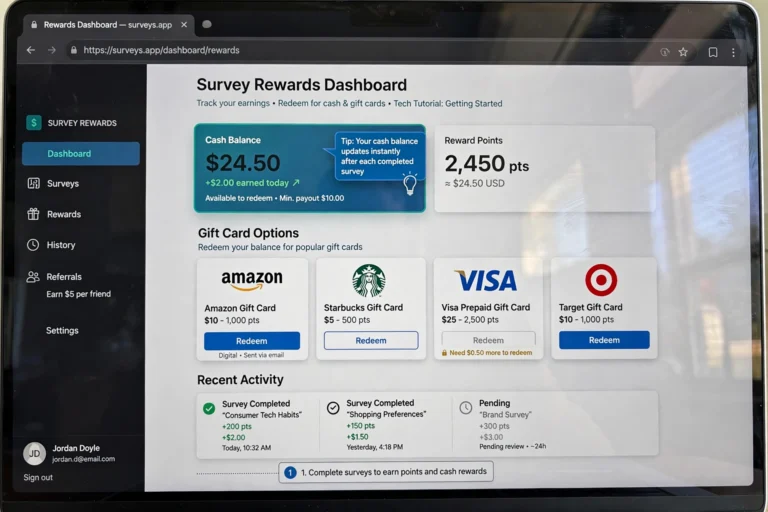Bookmark this page with the star icon
Image resolution: width=768 pixels, height=512 pixels.
click(x=683, y=52)
